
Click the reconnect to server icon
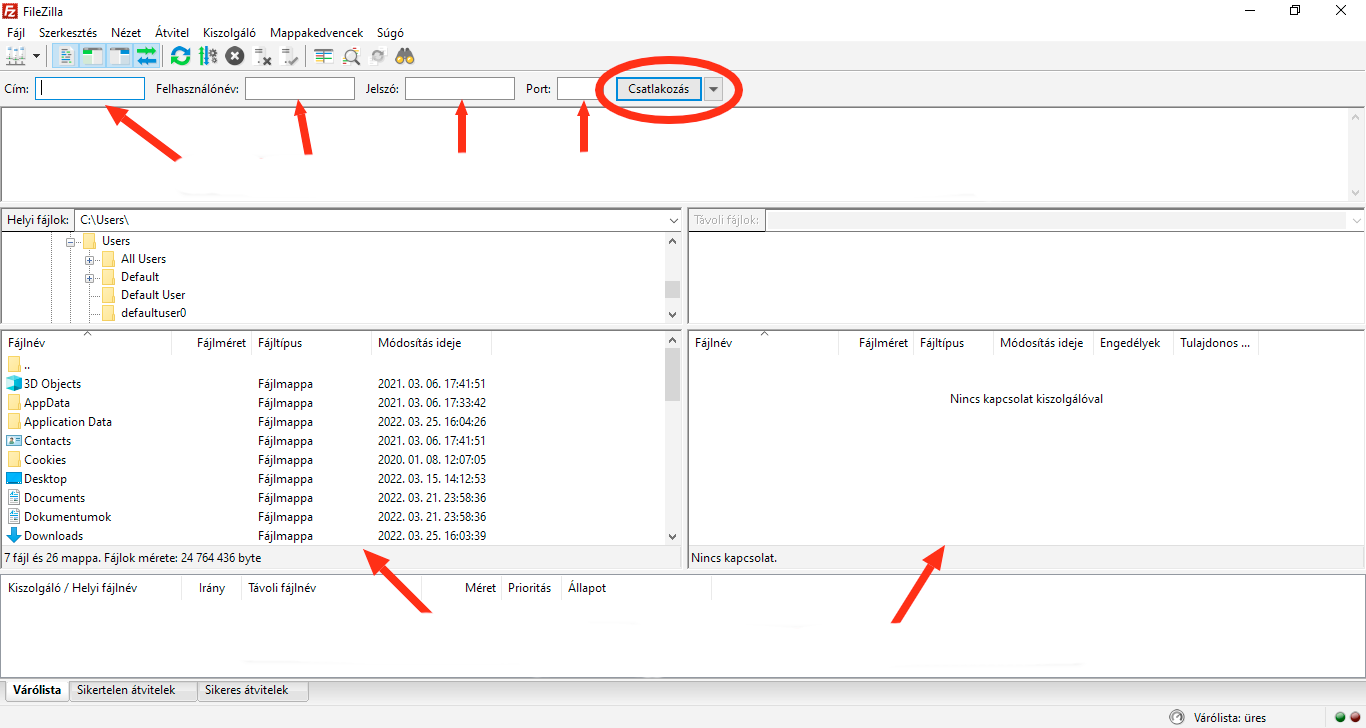coord(289,56)
